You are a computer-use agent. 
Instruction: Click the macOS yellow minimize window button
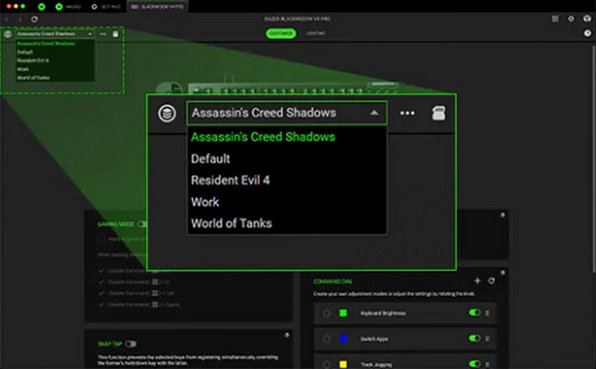tap(16, 6)
